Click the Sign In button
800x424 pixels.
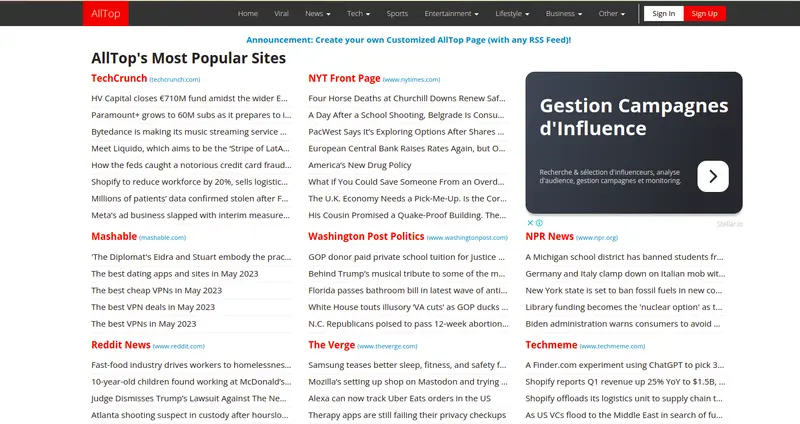pyautogui.click(x=663, y=14)
